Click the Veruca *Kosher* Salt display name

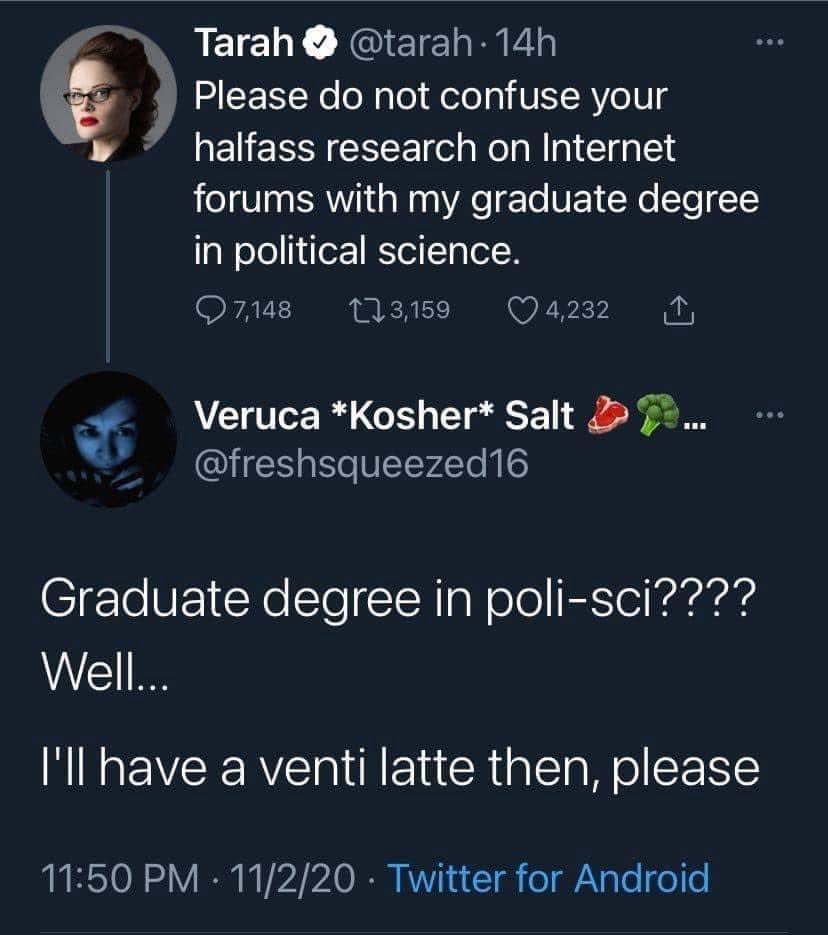tap(384, 415)
